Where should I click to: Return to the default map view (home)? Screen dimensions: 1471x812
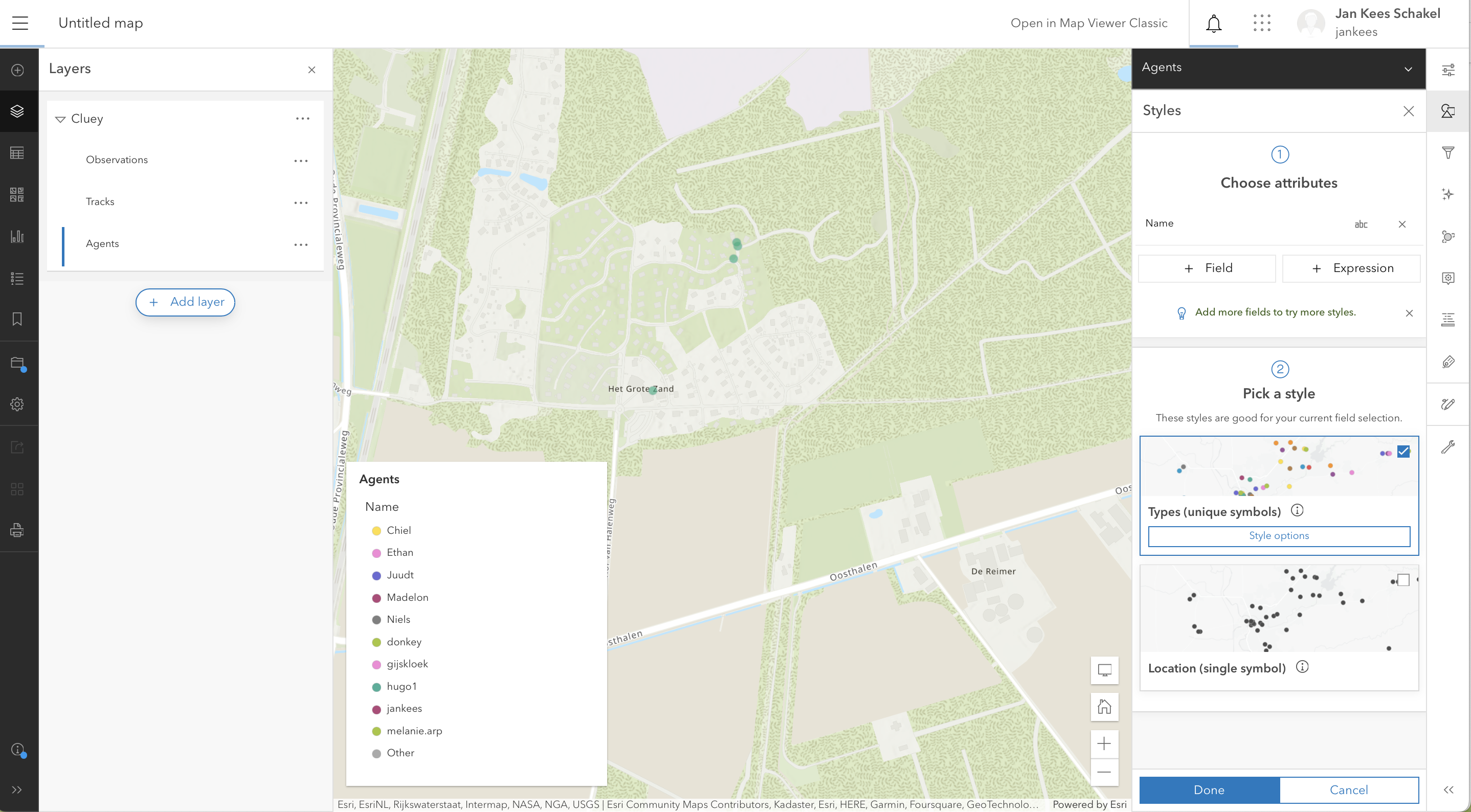[x=1104, y=707]
